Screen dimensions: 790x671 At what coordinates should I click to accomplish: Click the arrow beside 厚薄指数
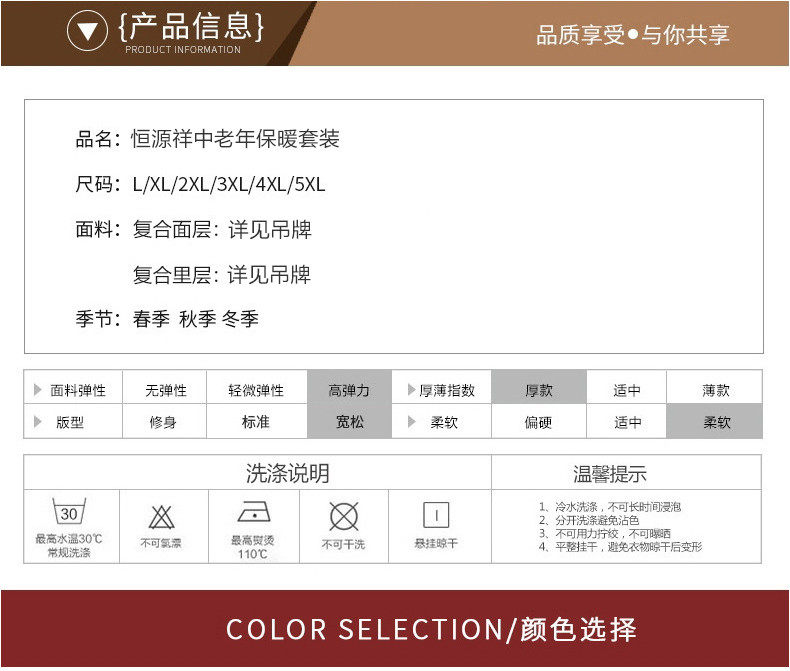[411, 389]
